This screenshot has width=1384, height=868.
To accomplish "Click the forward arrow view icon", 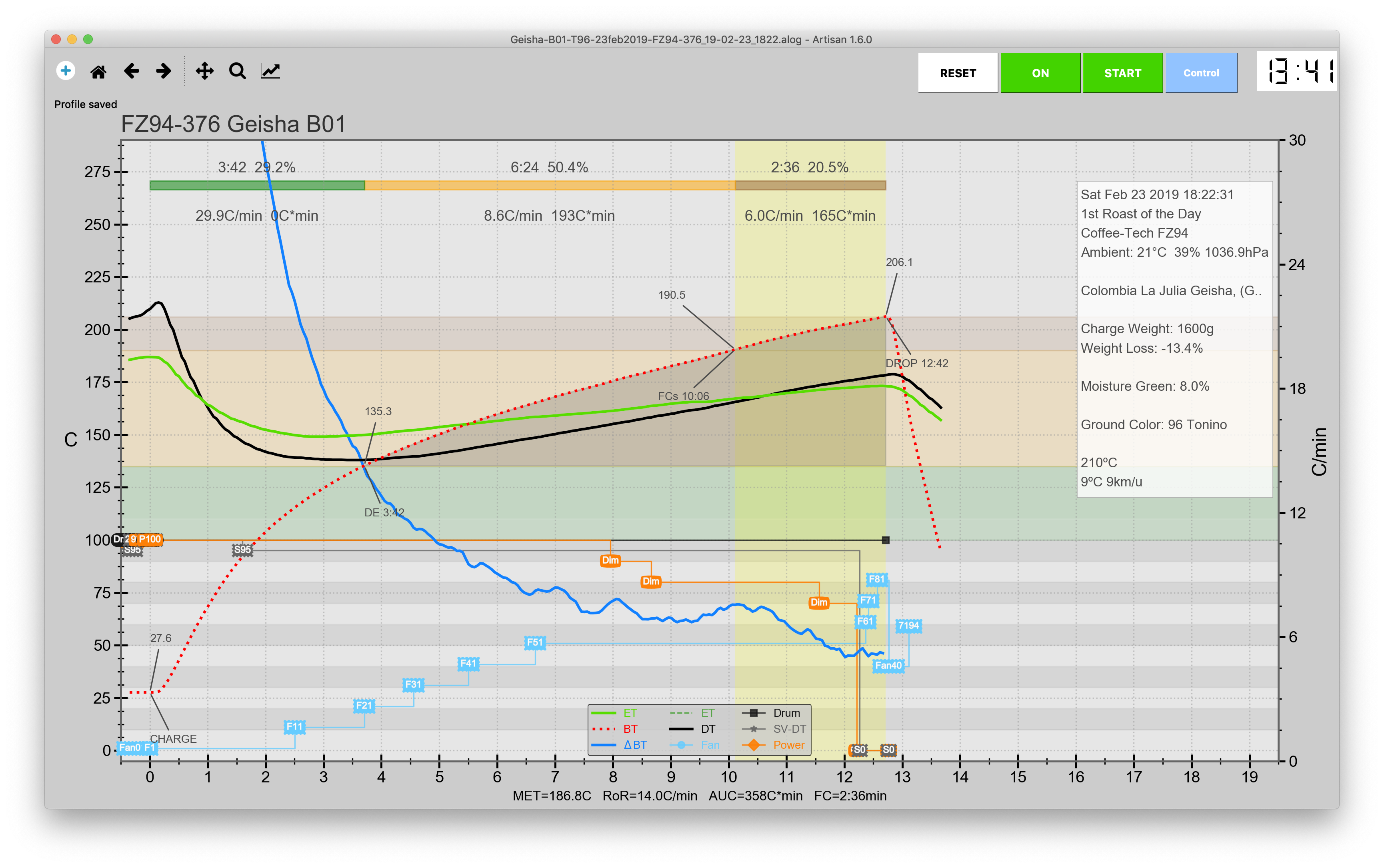I will pyautogui.click(x=164, y=71).
